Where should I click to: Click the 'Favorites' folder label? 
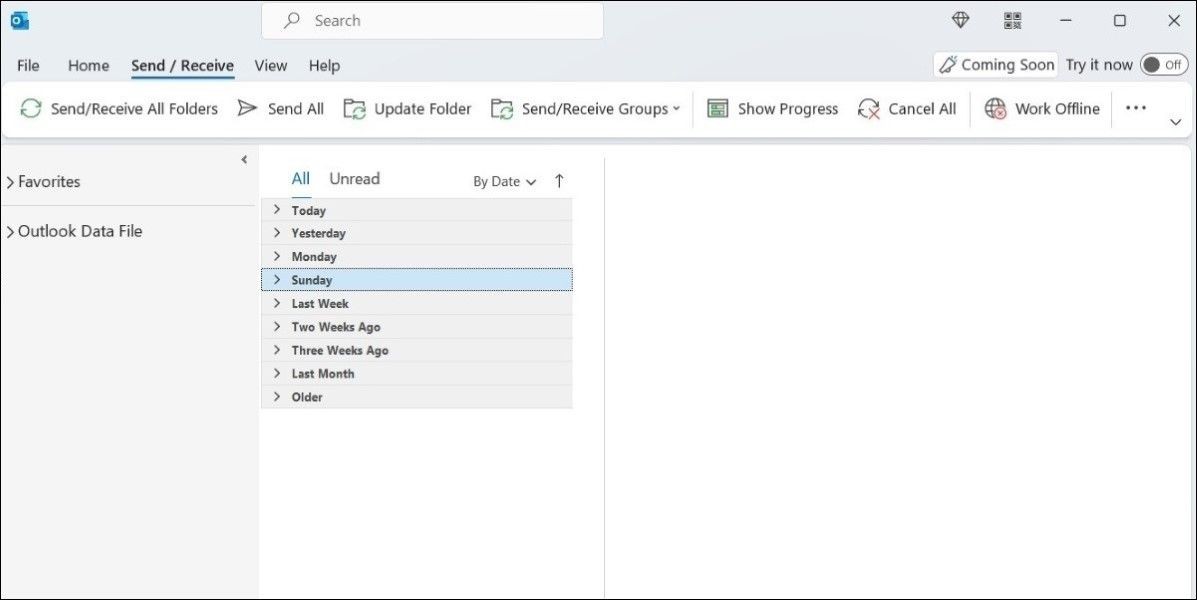pyautogui.click(x=49, y=182)
